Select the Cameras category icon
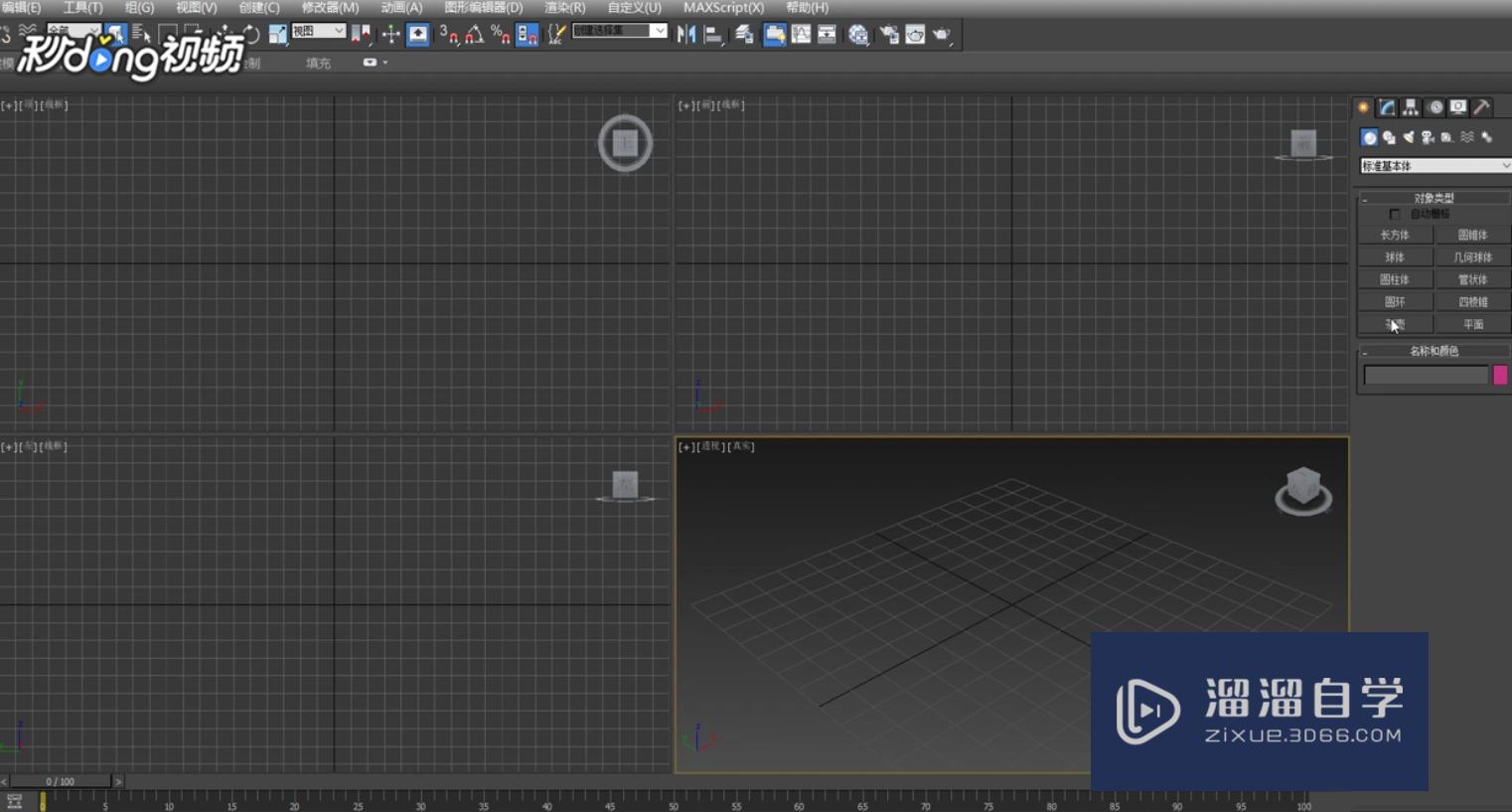Viewport: 1512px width, 812px height. 1428,137
